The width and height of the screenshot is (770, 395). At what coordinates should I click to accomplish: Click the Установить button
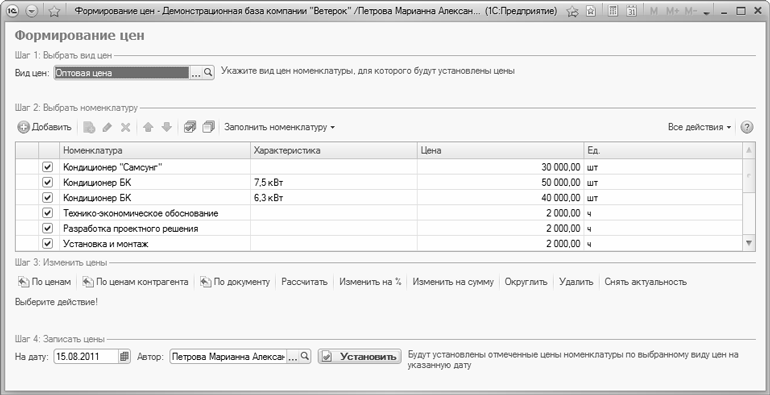pyautogui.click(x=360, y=357)
